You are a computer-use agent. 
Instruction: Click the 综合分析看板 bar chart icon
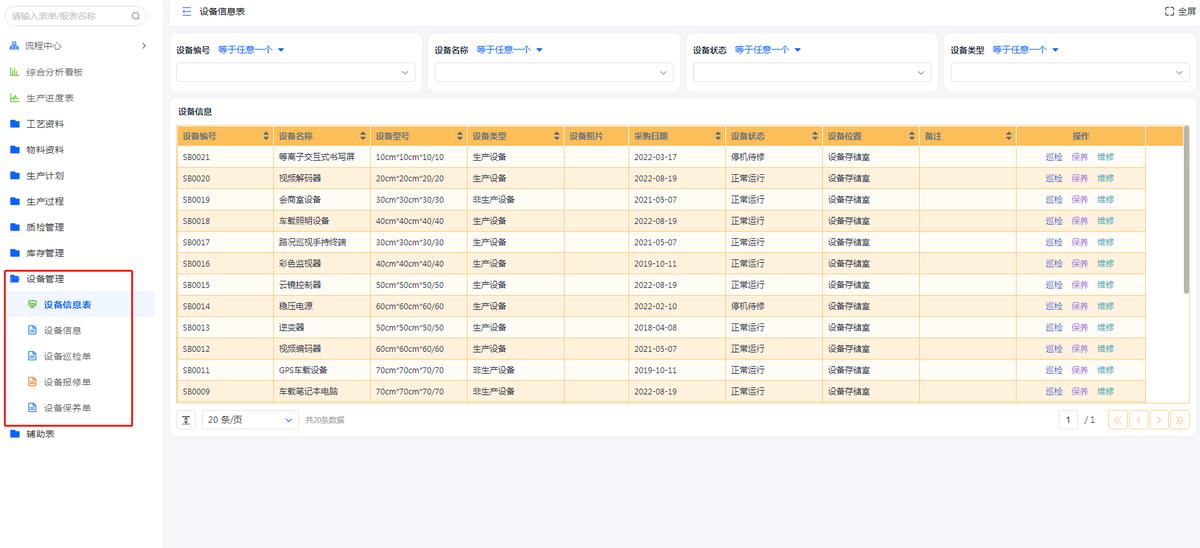coord(15,72)
